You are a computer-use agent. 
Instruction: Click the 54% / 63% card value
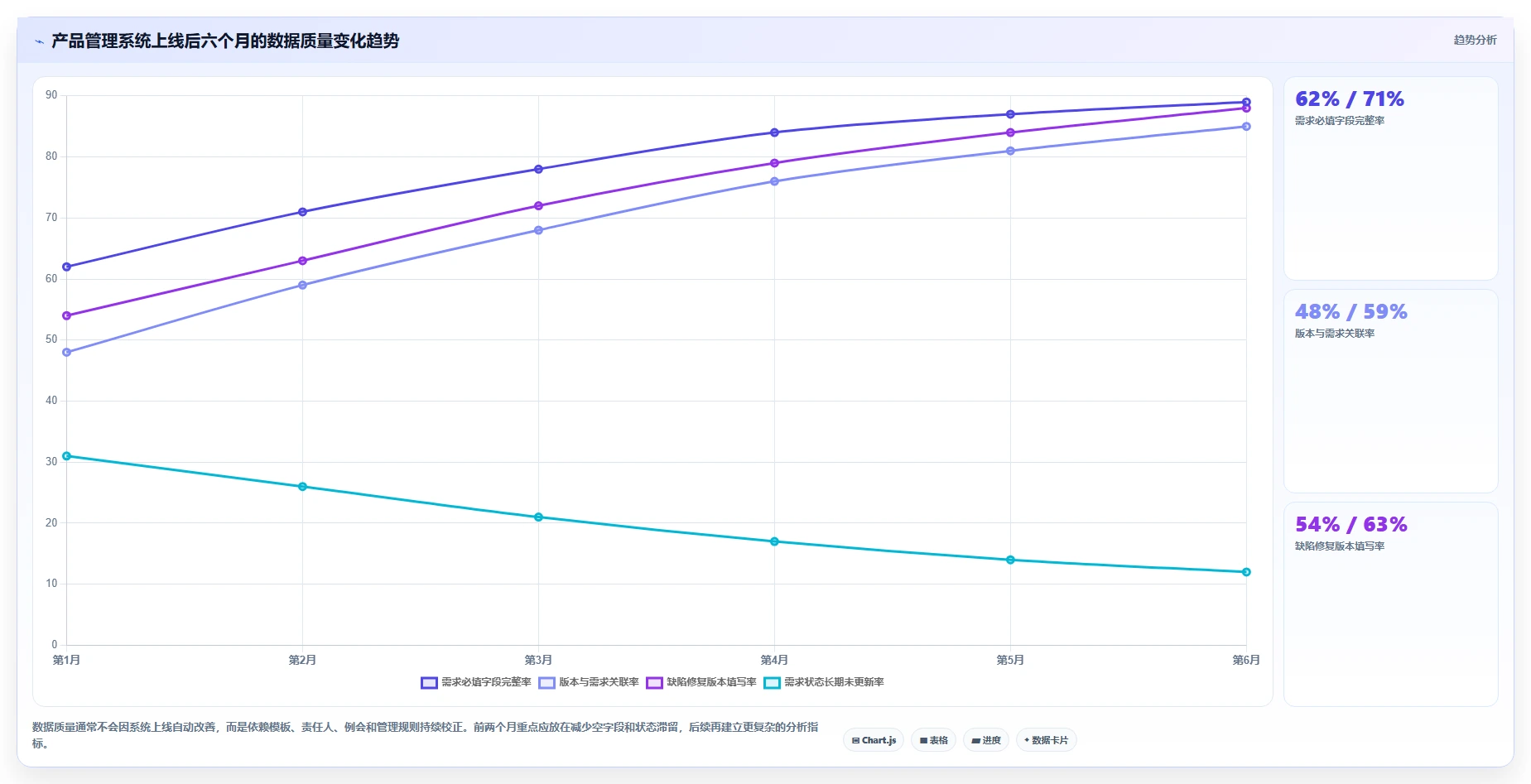[x=1351, y=525]
